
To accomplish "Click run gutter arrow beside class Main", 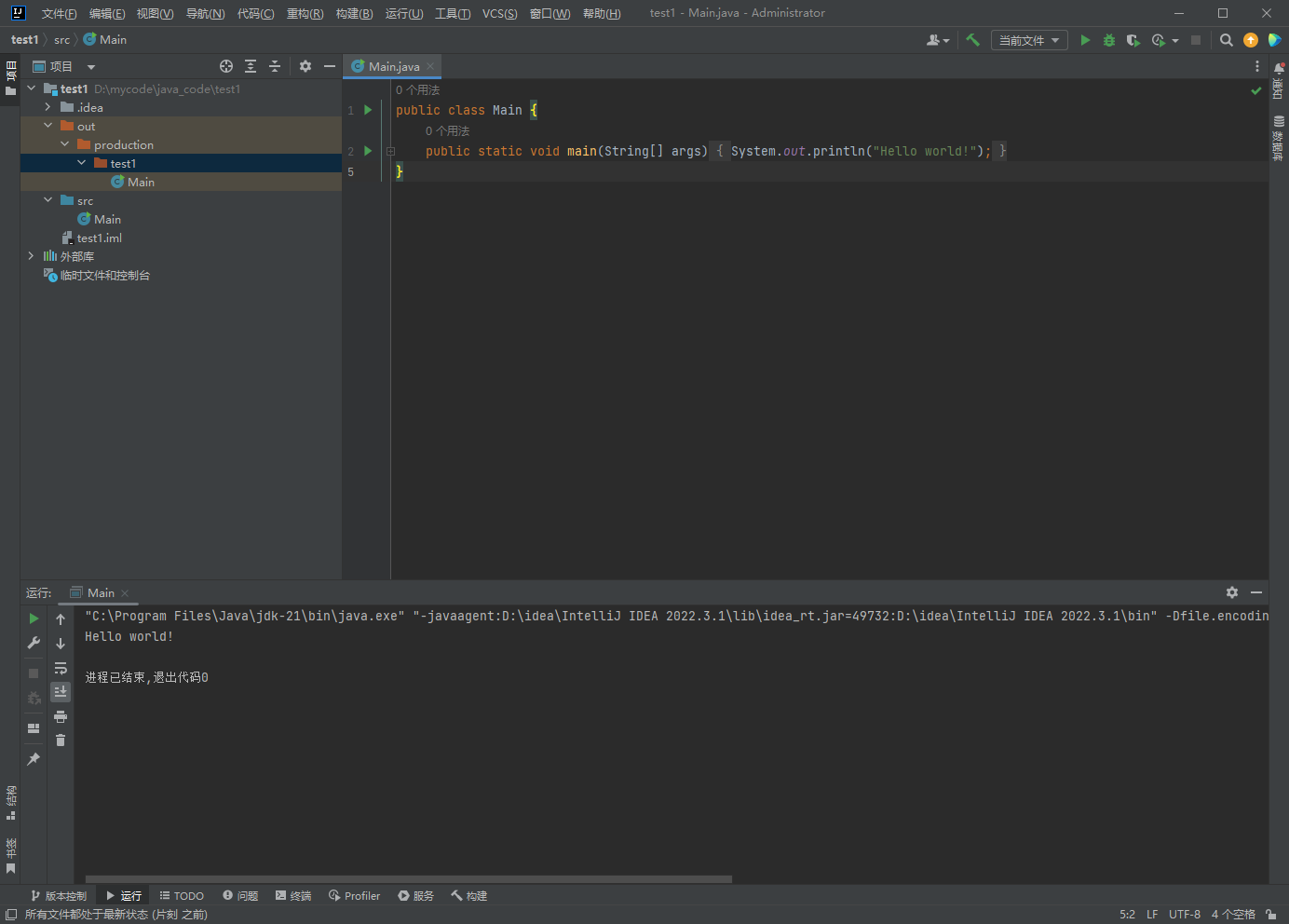I will pos(368,110).
